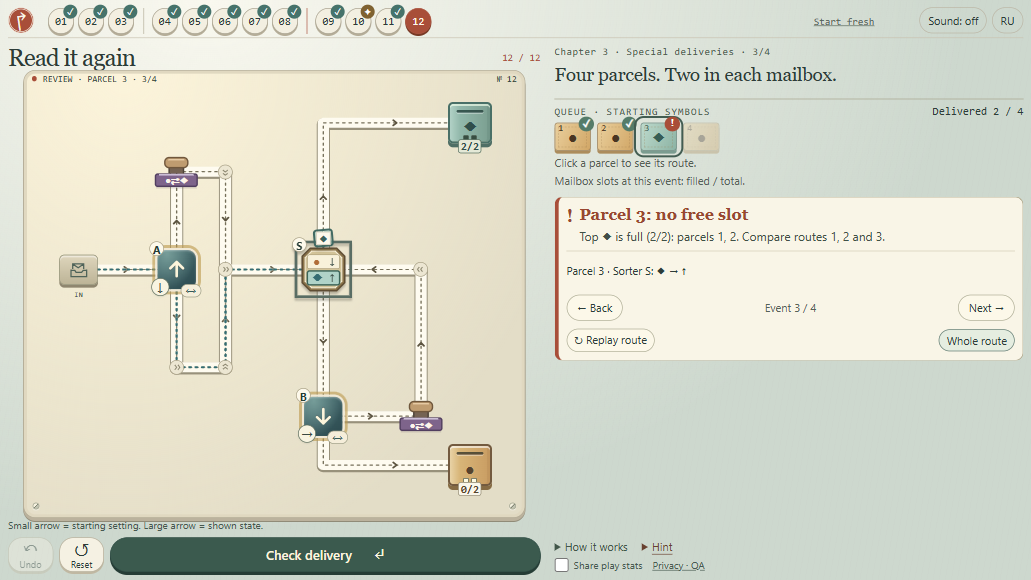Open level 02
This screenshot has width=1031, height=580.
coord(91,22)
